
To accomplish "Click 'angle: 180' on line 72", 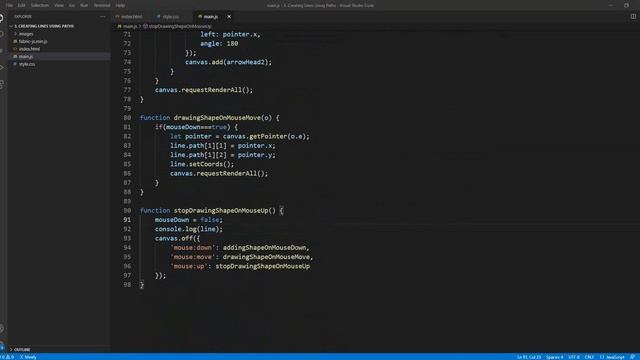I will 219,44.
